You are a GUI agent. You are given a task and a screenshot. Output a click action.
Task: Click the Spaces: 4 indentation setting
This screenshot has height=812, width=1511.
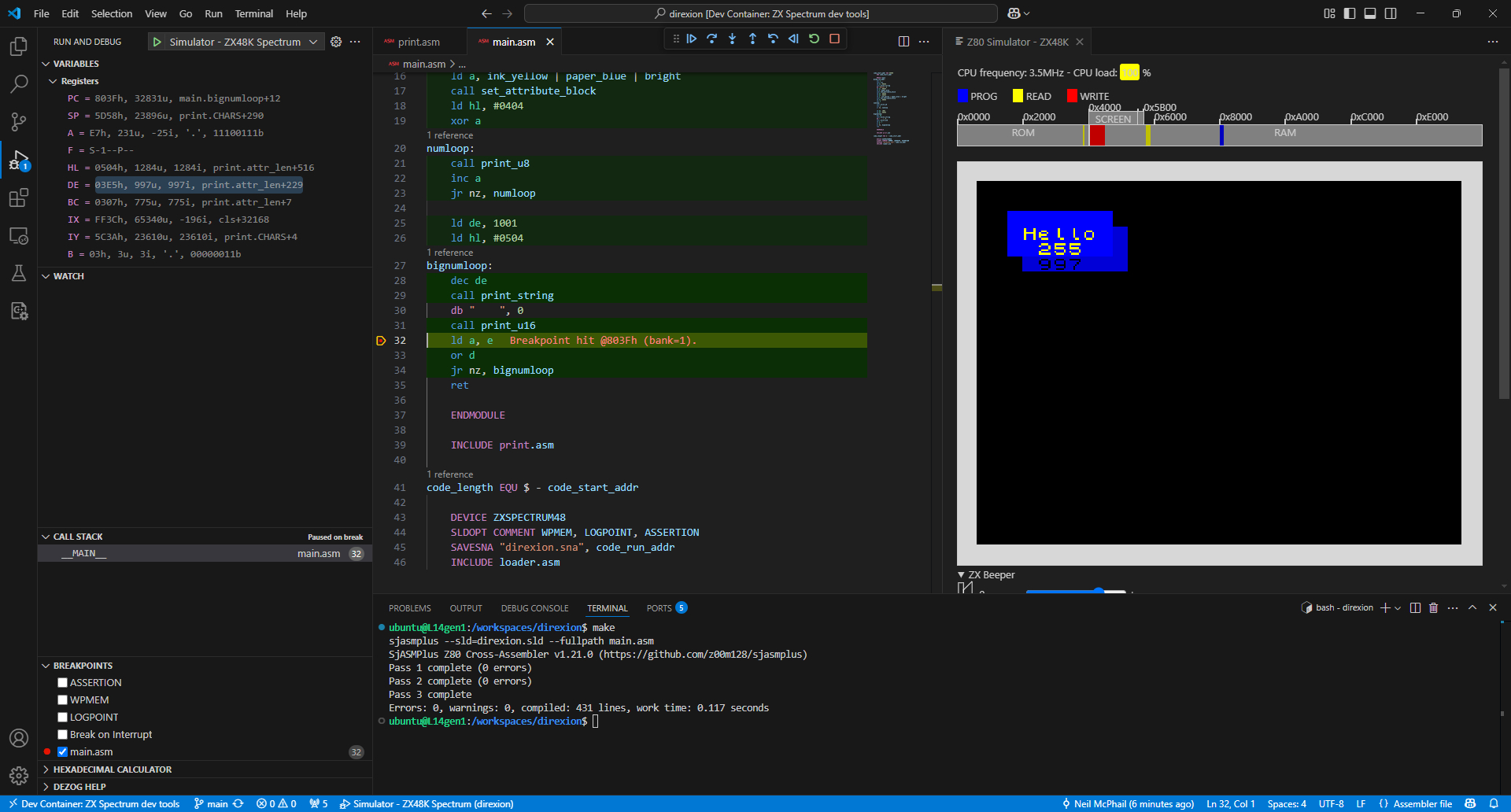point(1287,803)
